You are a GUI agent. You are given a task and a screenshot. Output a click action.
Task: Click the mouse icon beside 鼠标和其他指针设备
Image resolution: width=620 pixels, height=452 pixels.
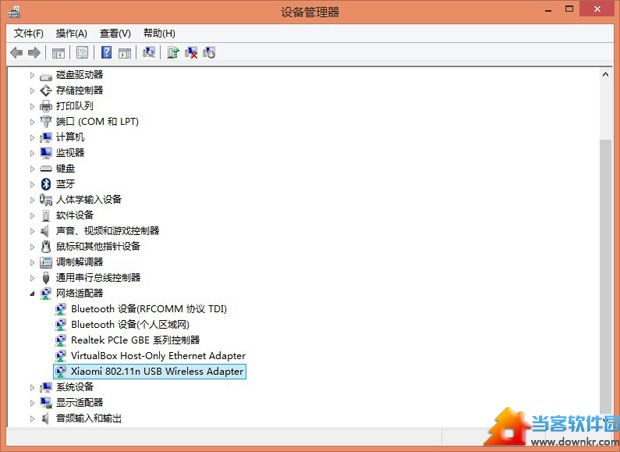pyautogui.click(x=46, y=246)
